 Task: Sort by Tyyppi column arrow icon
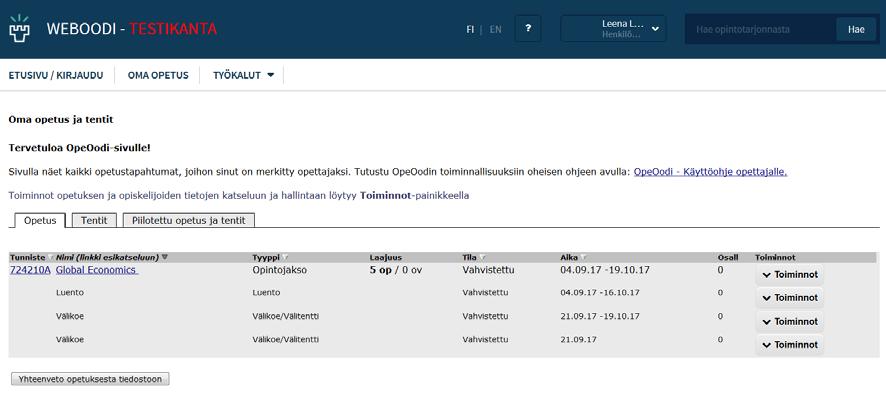285,258
